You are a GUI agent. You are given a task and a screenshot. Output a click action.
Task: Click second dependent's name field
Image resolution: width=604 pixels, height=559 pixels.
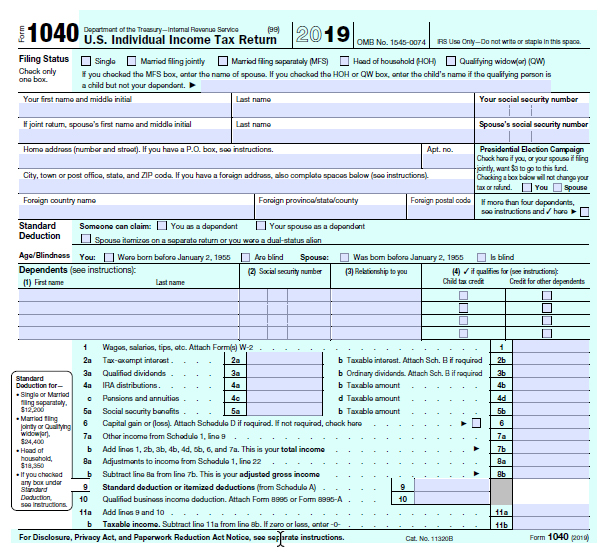point(129,308)
